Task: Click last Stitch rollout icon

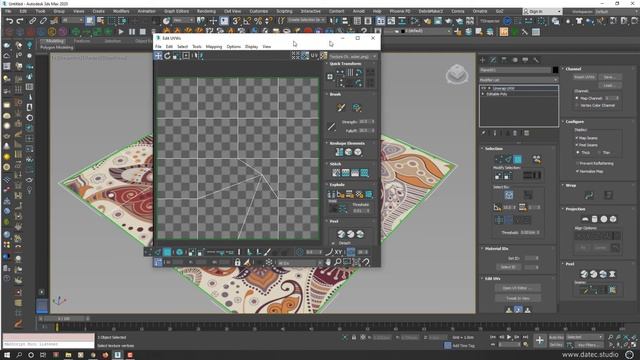Action: point(364,173)
